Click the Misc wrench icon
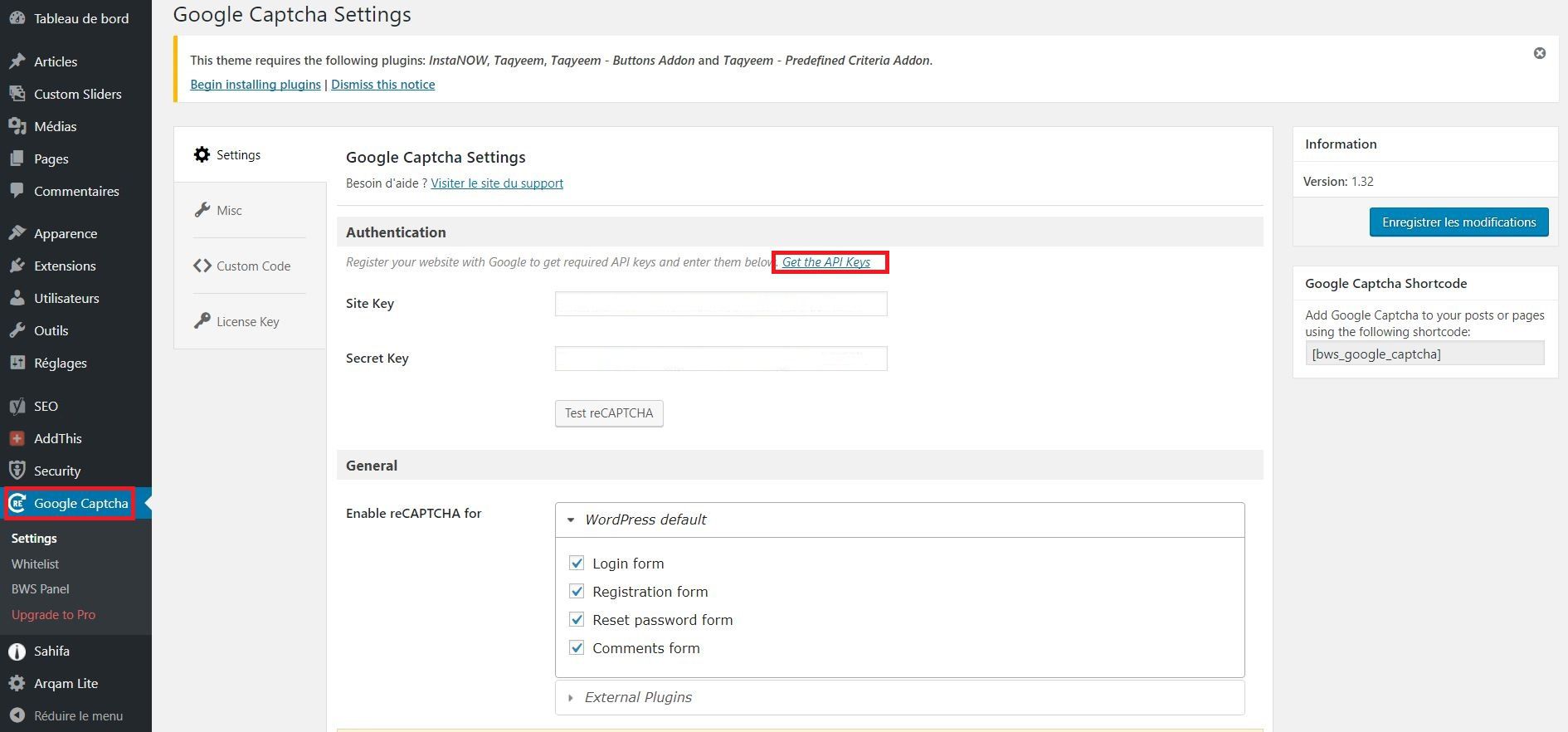The width and height of the screenshot is (1568, 732). 202,210
